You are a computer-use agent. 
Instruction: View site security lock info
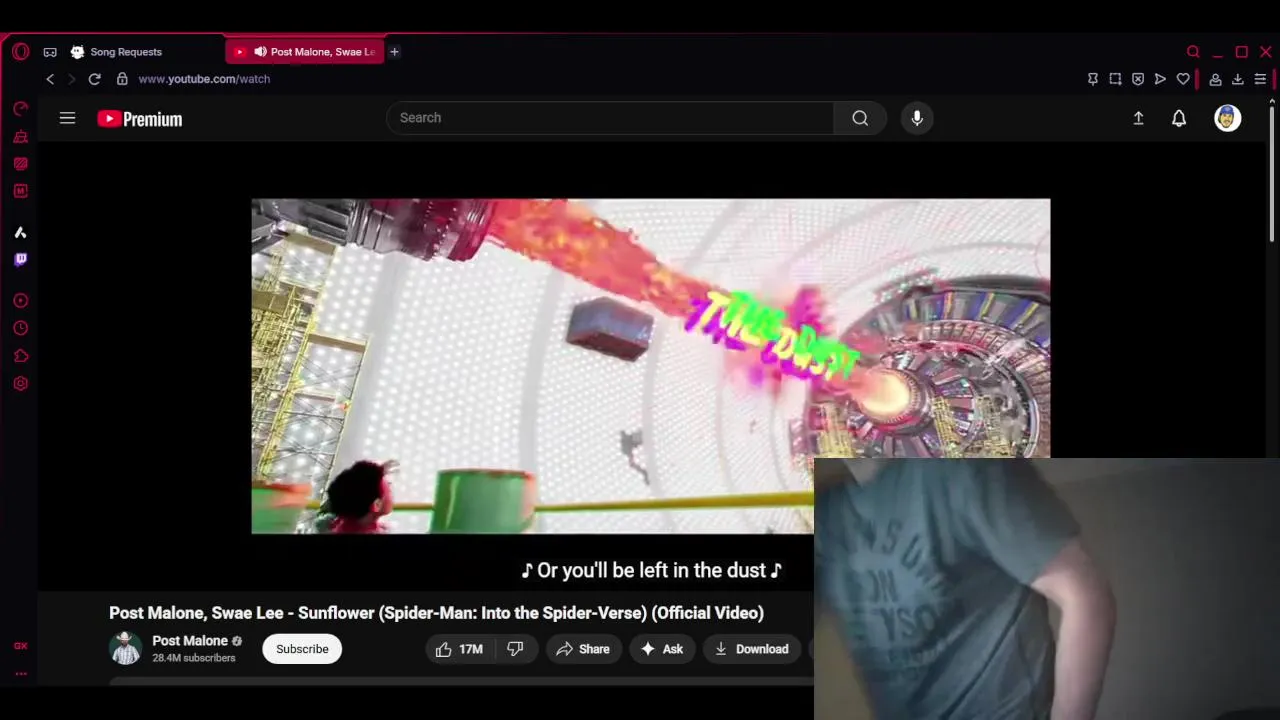(122, 79)
